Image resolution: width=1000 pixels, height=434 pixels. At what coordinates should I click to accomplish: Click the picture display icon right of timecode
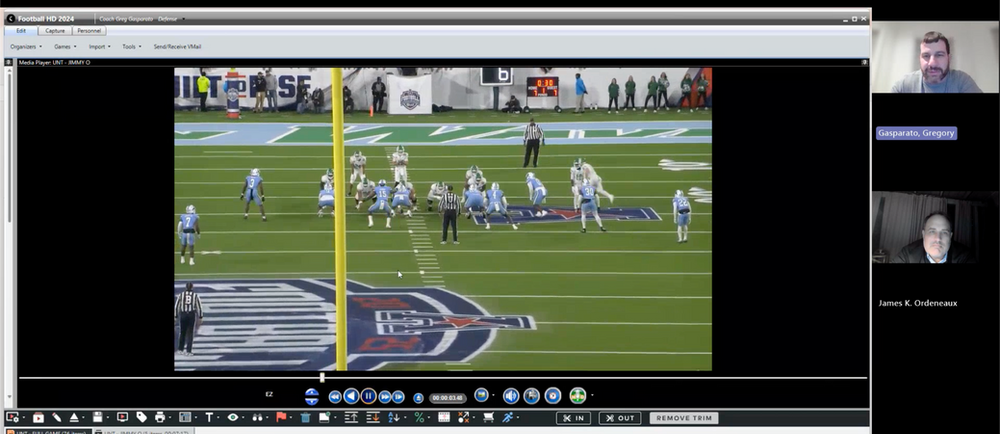(x=482, y=395)
